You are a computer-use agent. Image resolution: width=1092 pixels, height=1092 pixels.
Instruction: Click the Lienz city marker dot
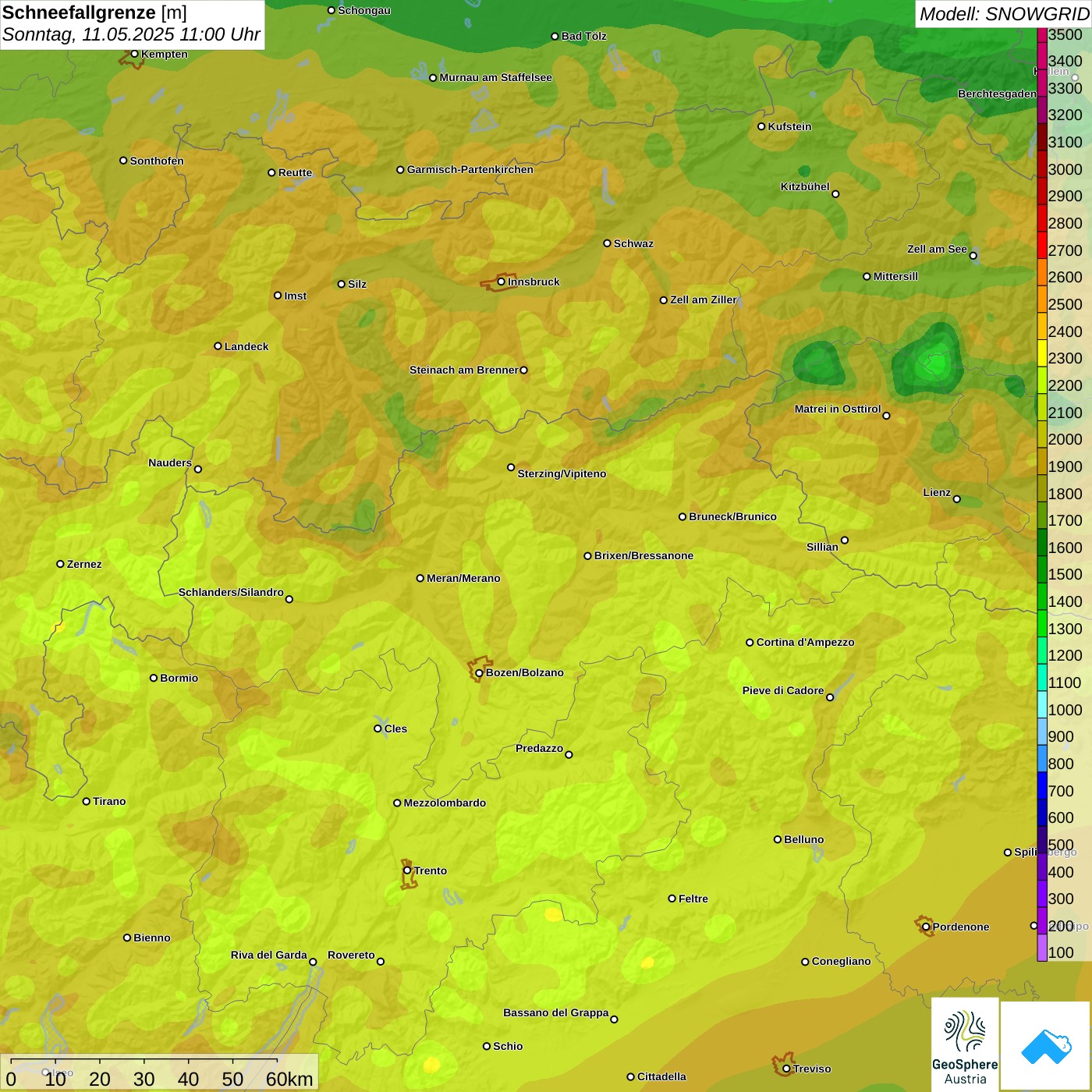click(x=957, y=499)
